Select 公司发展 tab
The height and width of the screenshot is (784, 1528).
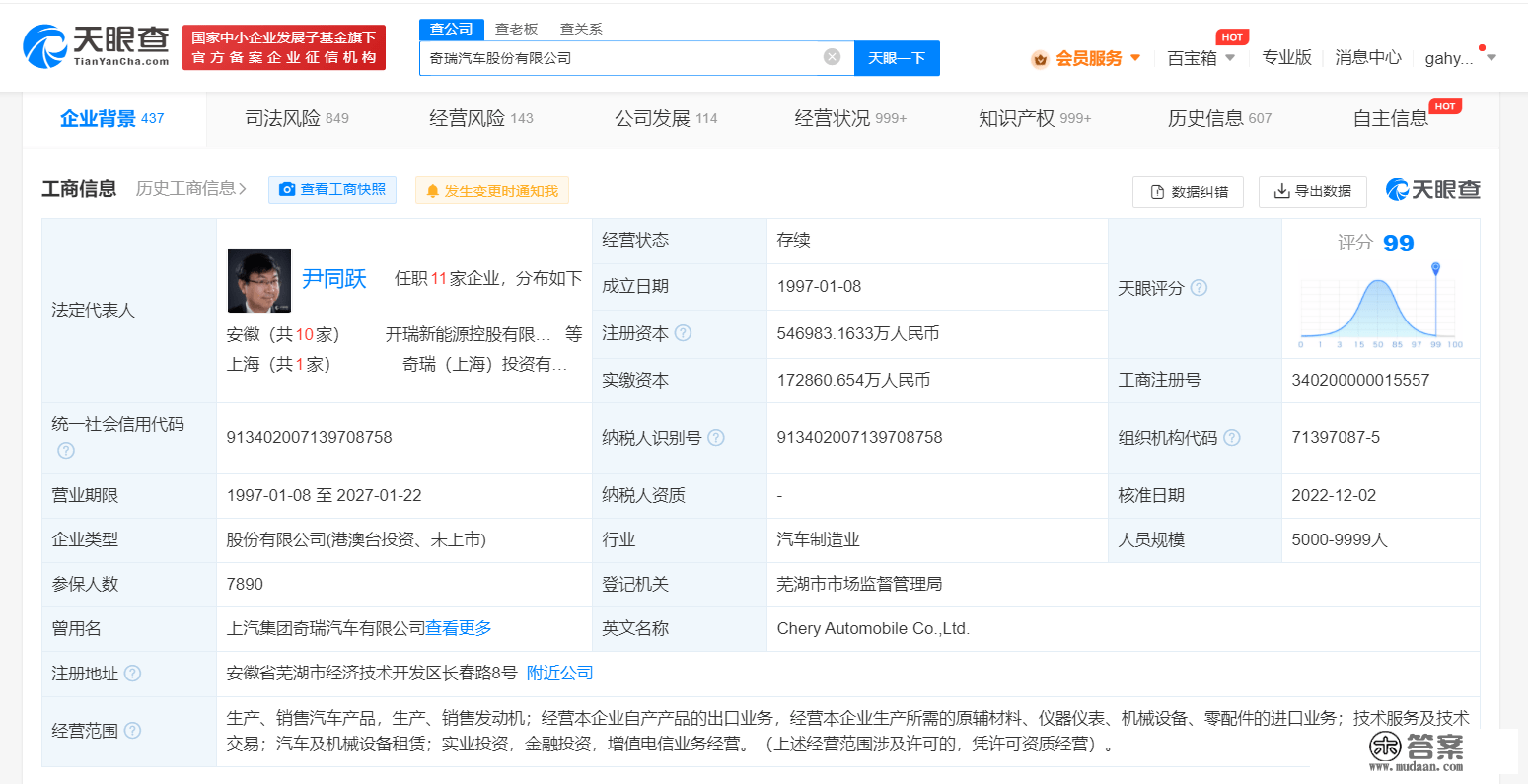pos(666,118)
